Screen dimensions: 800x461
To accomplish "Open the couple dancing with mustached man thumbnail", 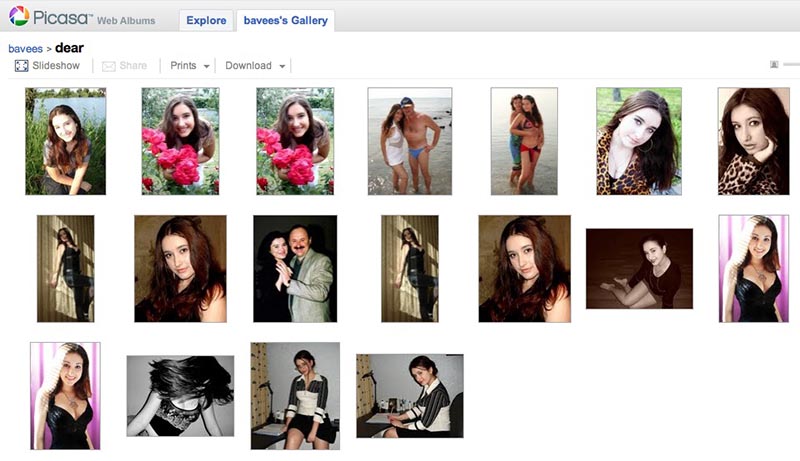I will pos(295,269).
